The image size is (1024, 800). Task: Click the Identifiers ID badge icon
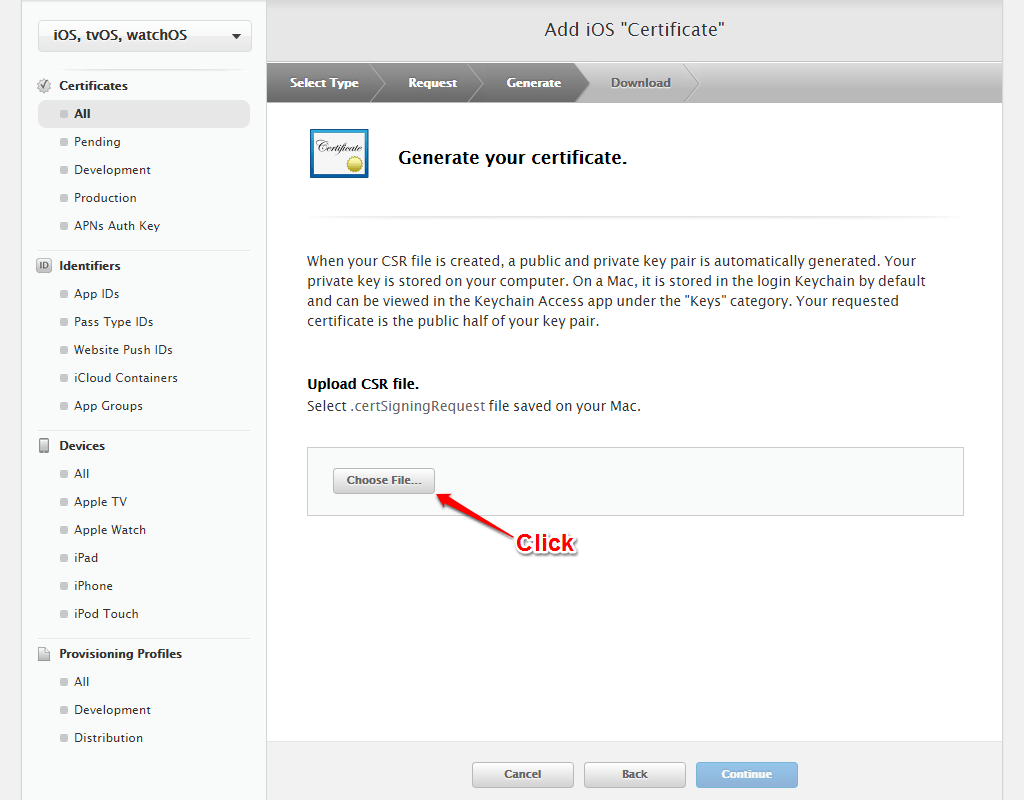(x=44, y=266)
